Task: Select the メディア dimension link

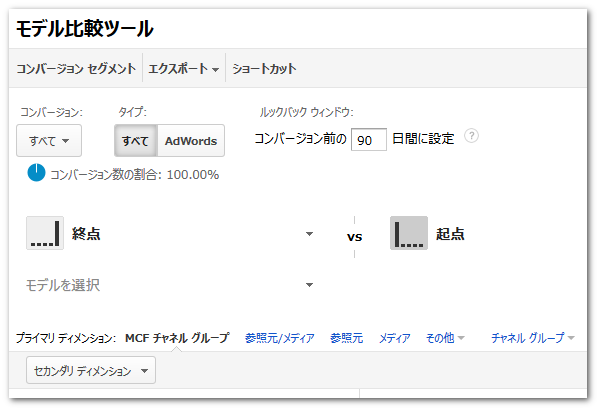Action: [x=394, y=338]
